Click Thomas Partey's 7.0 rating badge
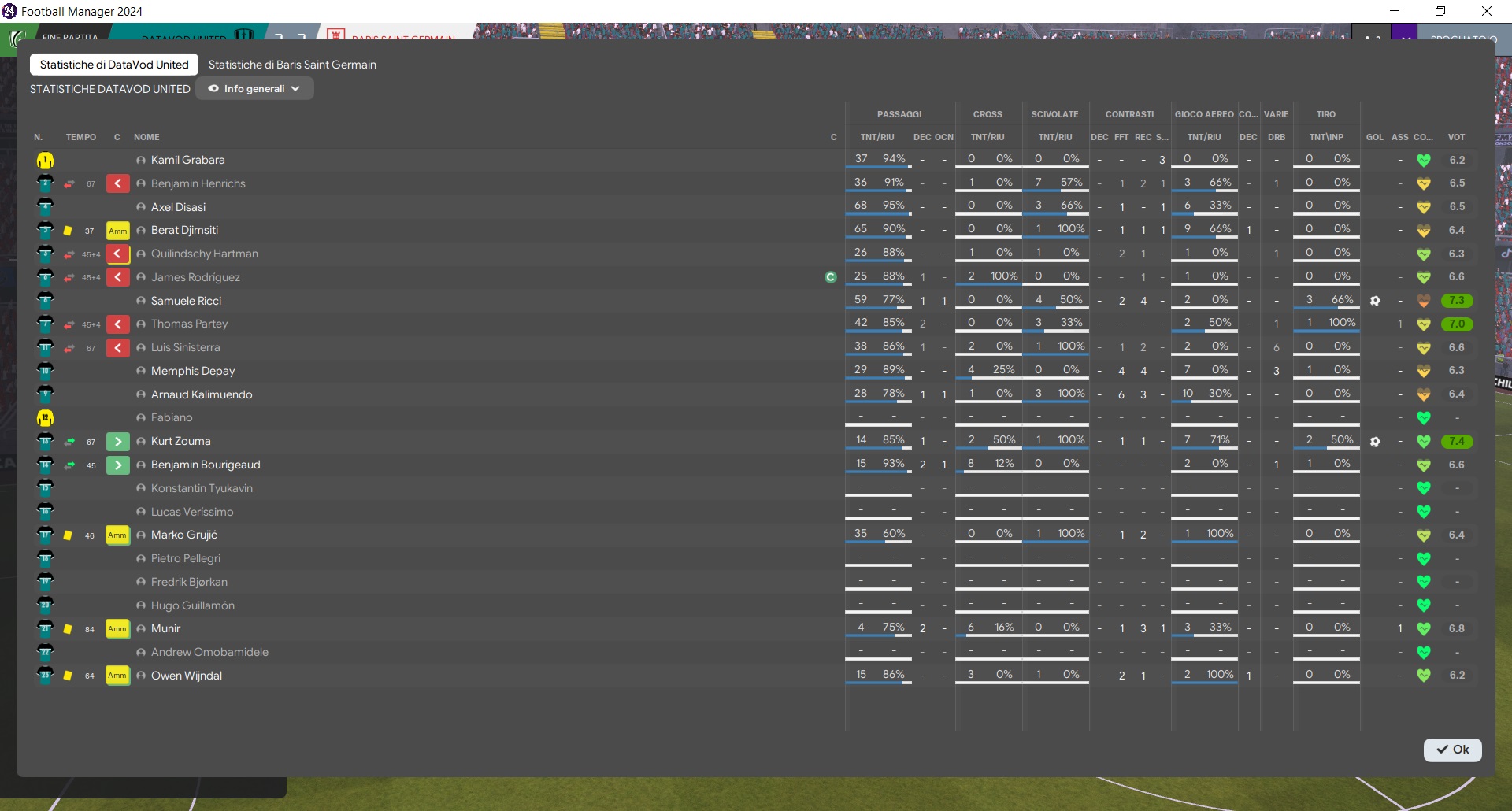Viewport: 1512px width, 811px height. [1457, 324]
